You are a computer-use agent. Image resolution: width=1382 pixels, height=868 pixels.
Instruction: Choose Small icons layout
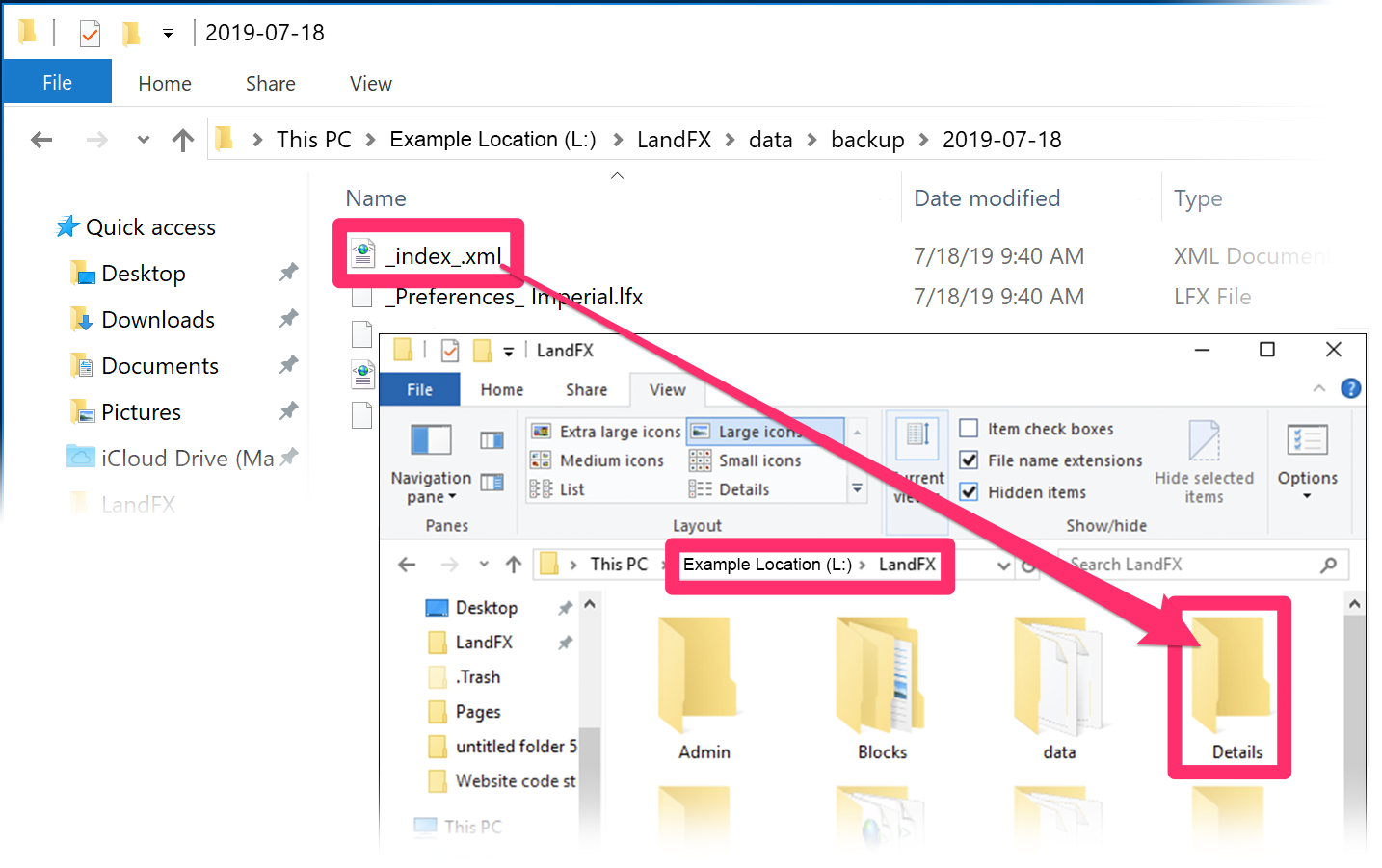pyautogui.click(x=746, y=460)
